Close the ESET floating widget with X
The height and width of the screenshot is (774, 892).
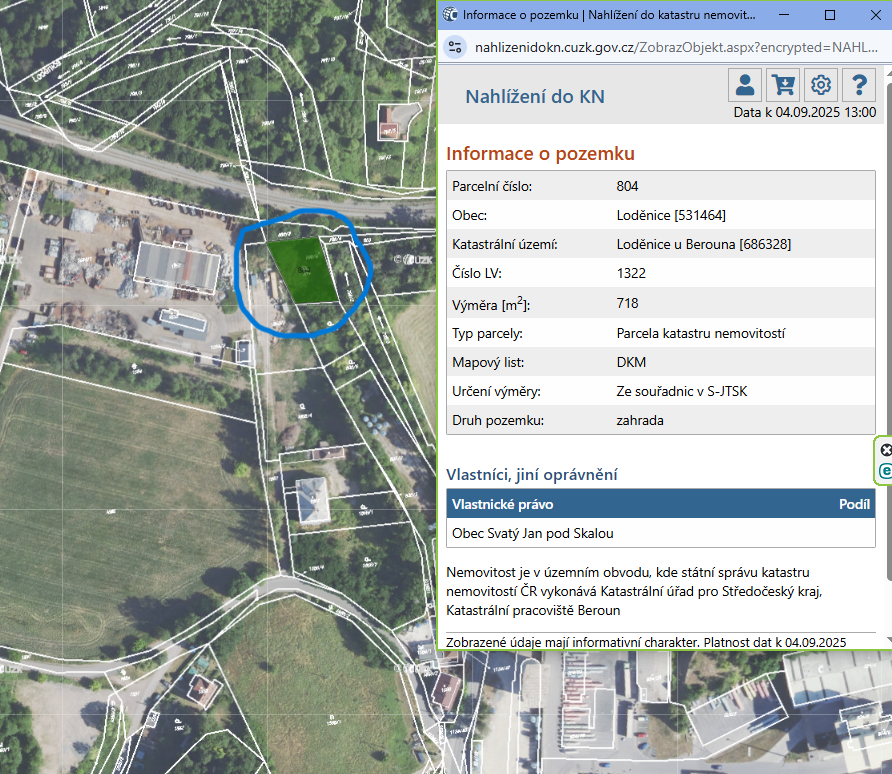[x=885, y=450]
